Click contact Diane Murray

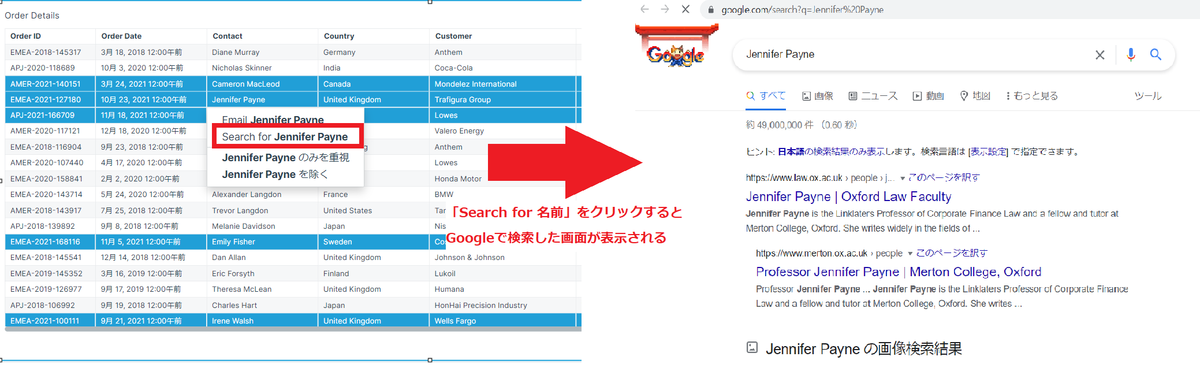tap(235, 52)
